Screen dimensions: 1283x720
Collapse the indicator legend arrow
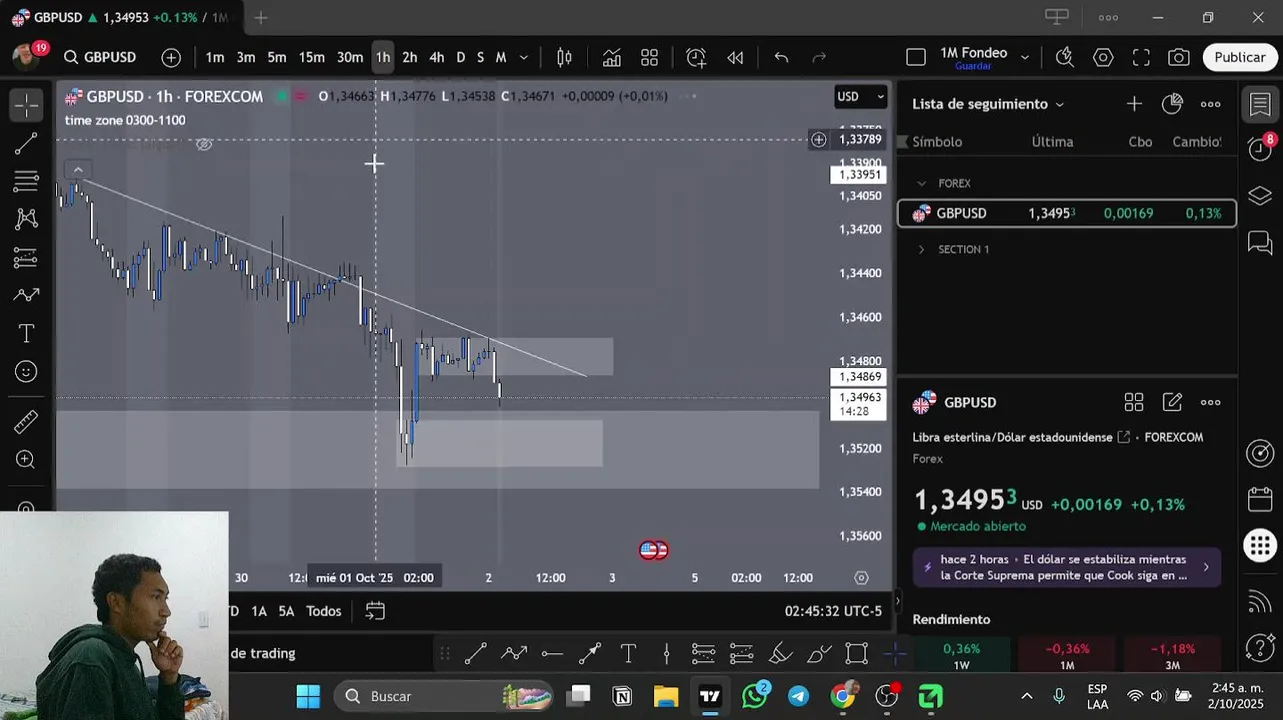click(x=78, y=169)
